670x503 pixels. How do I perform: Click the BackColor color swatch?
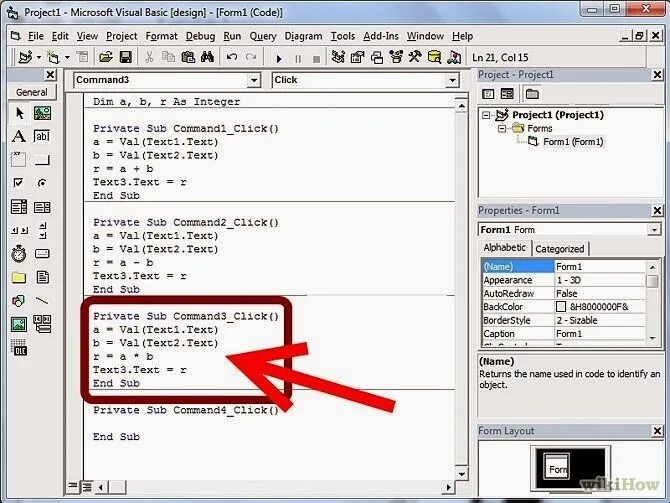pyautogui.click(x=561, y=306)
